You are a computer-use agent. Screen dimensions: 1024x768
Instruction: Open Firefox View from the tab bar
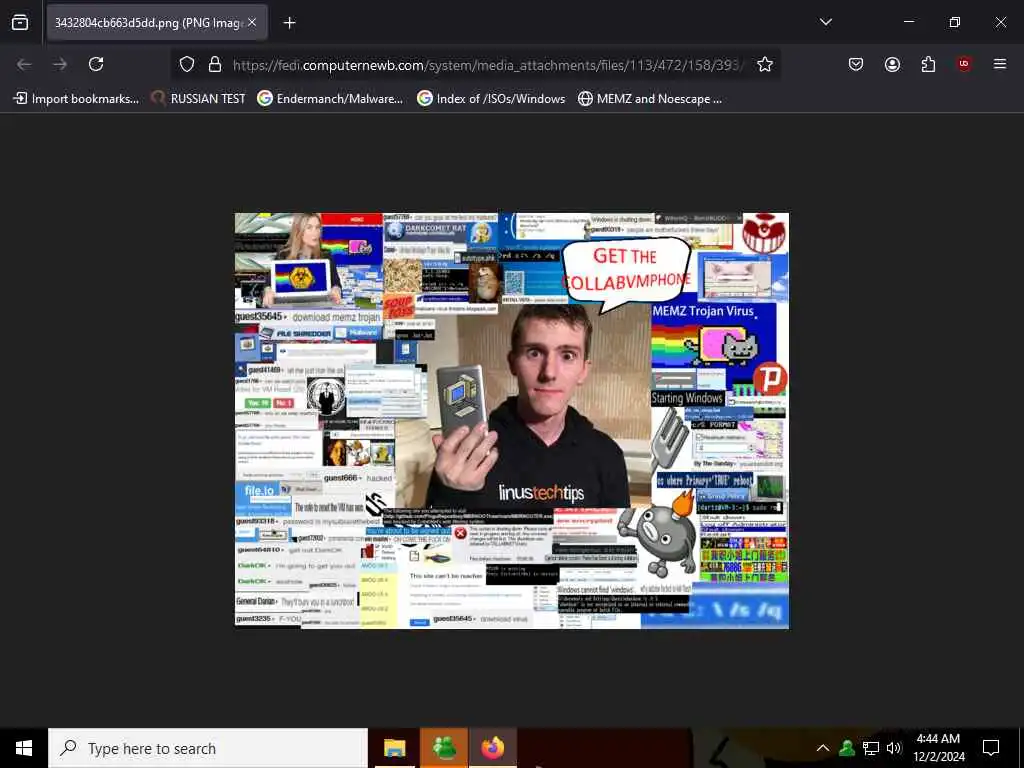tap(20, 22)
